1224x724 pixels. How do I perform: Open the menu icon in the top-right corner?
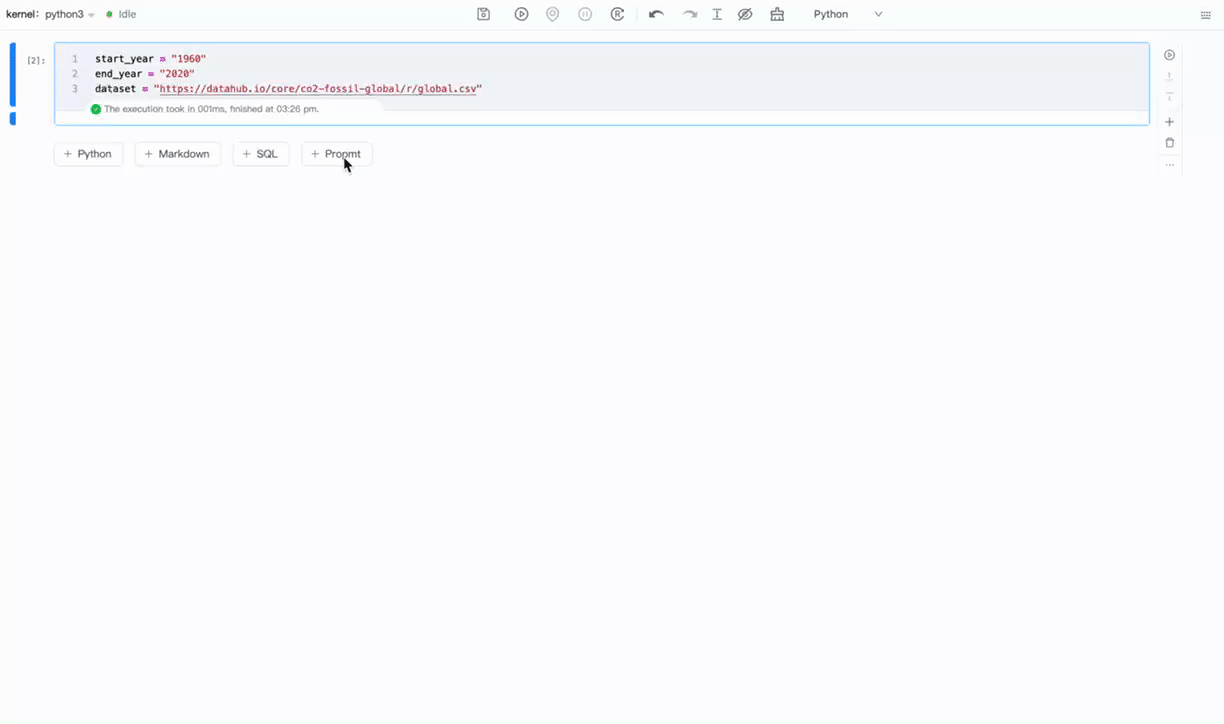click(1206, 15)
